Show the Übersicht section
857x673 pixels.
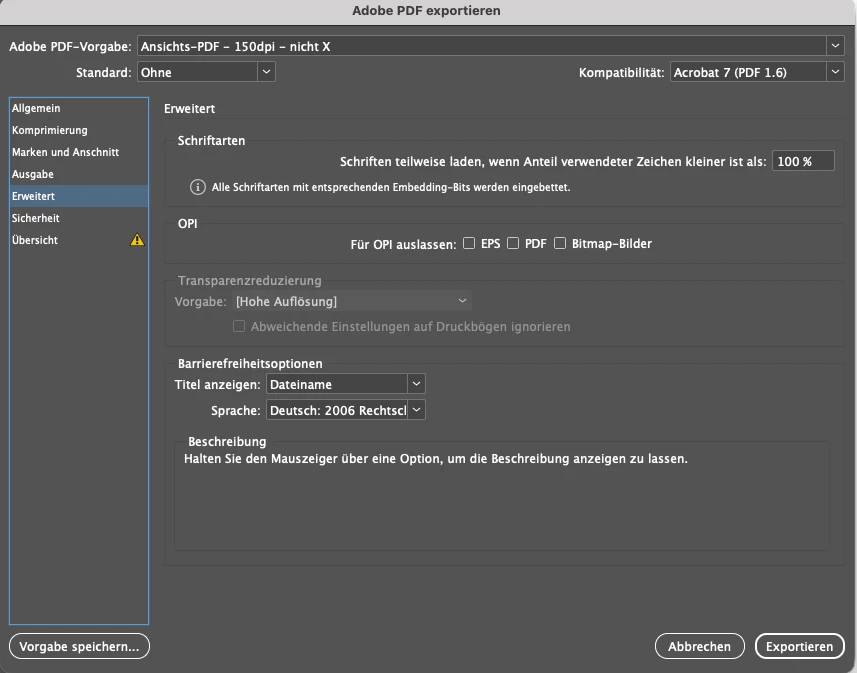coord(79,239)
